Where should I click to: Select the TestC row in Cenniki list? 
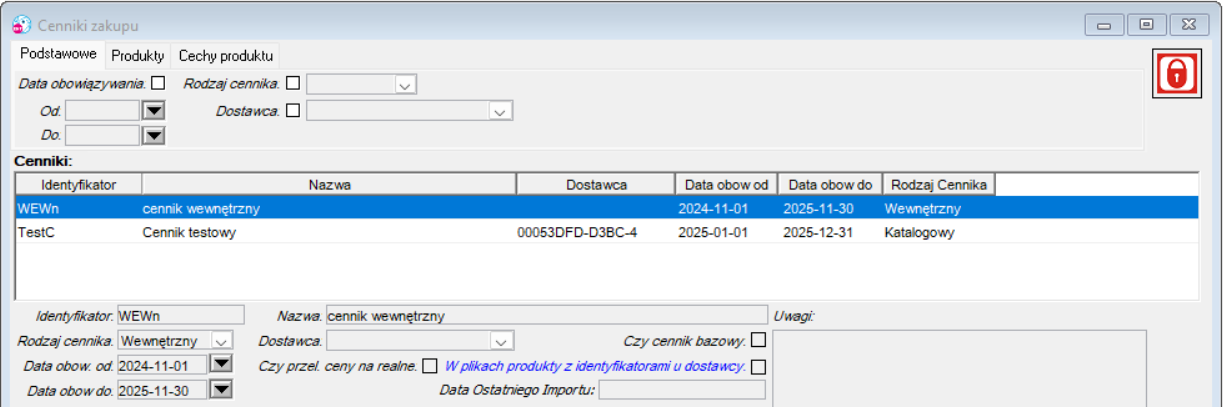coord(607,233)
